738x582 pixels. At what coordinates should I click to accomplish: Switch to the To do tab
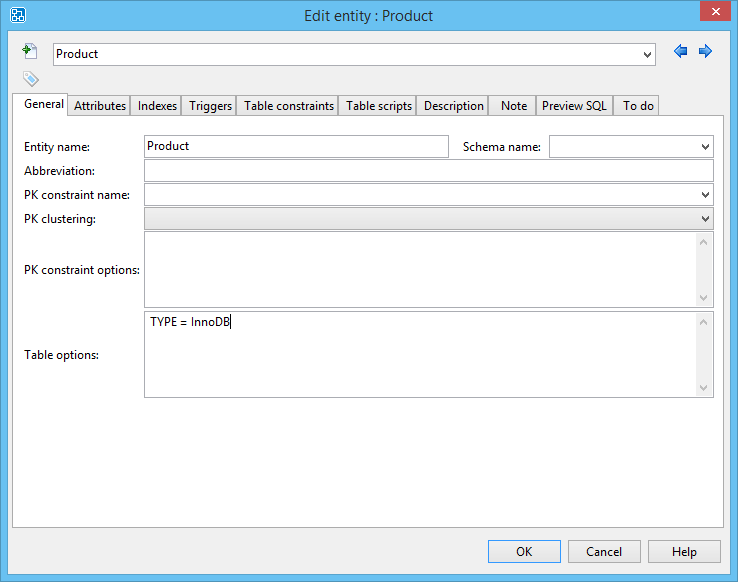pos(638,106)
